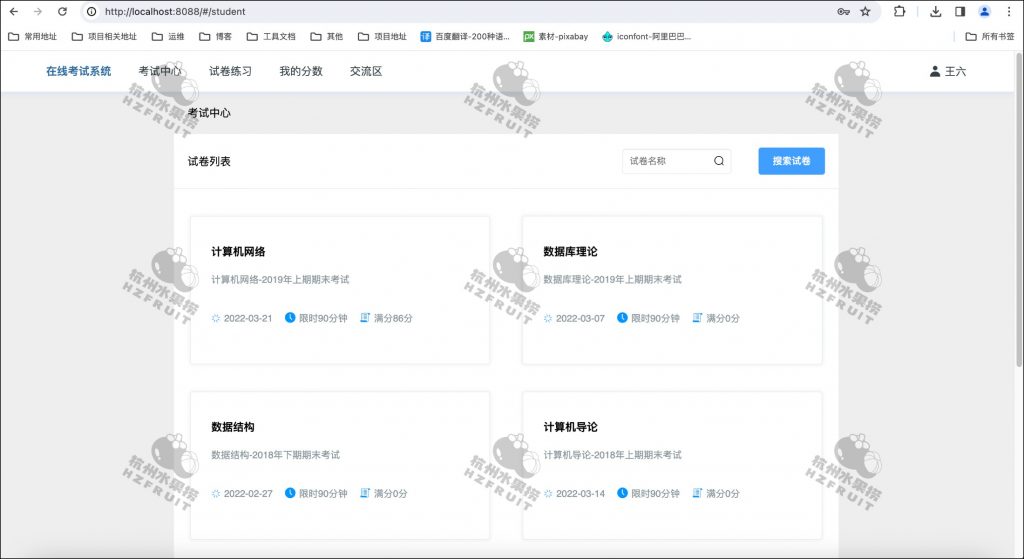
Task: Click the clock icon on 数据库理论 card
Action: point(622,317)
